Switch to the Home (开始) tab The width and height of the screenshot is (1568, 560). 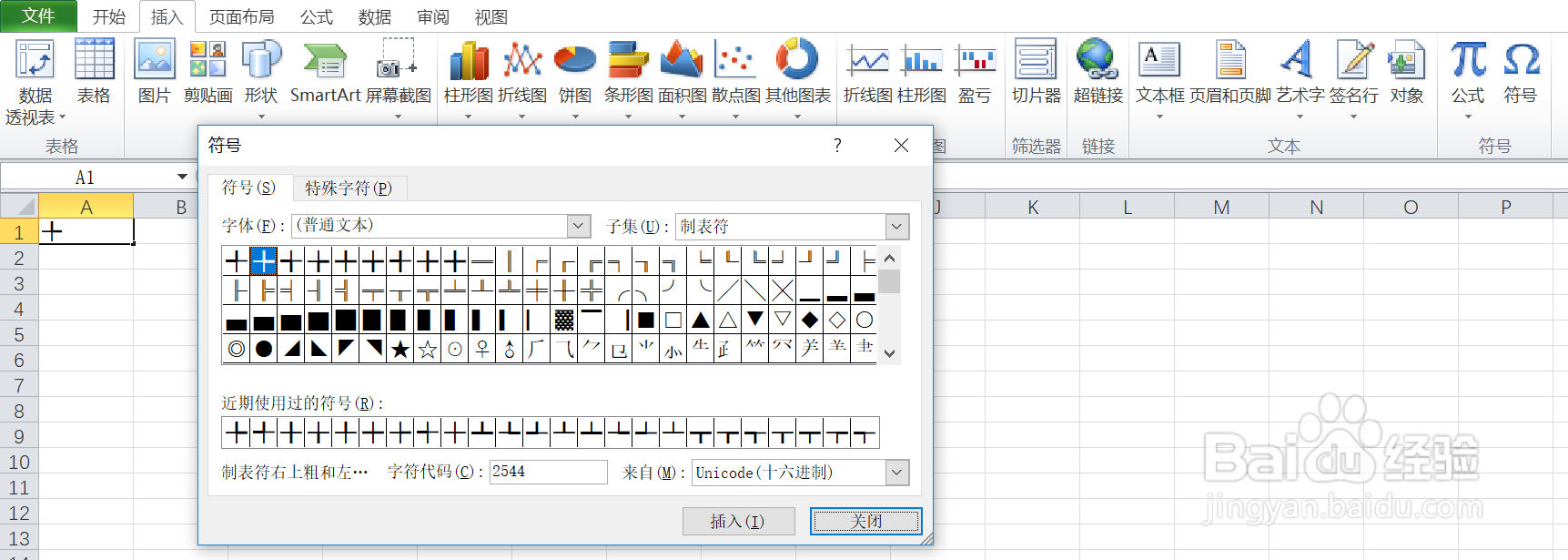point(108,16)
